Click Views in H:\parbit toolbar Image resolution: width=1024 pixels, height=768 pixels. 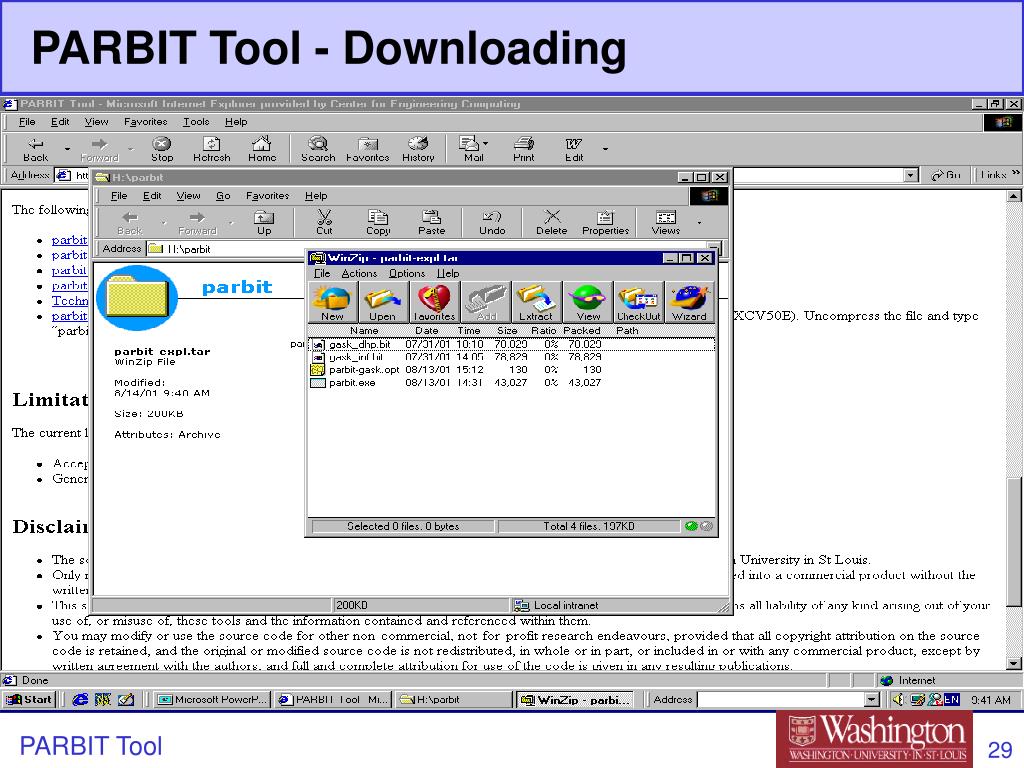pyautogui.click(x=665, y=222)
